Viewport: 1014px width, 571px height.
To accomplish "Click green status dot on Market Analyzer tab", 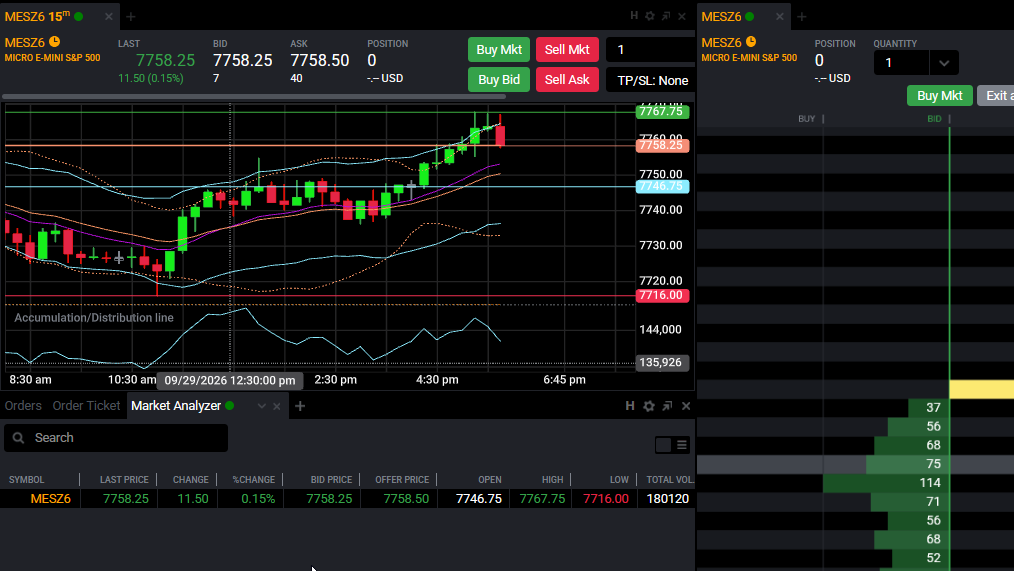I will tap(230, 405).
